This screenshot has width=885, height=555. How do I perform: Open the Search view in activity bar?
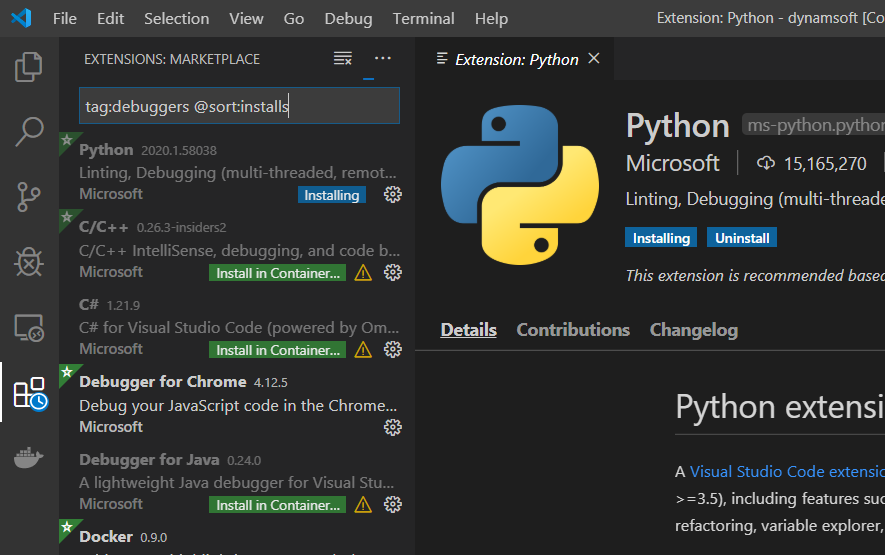[x=29, y=132]
